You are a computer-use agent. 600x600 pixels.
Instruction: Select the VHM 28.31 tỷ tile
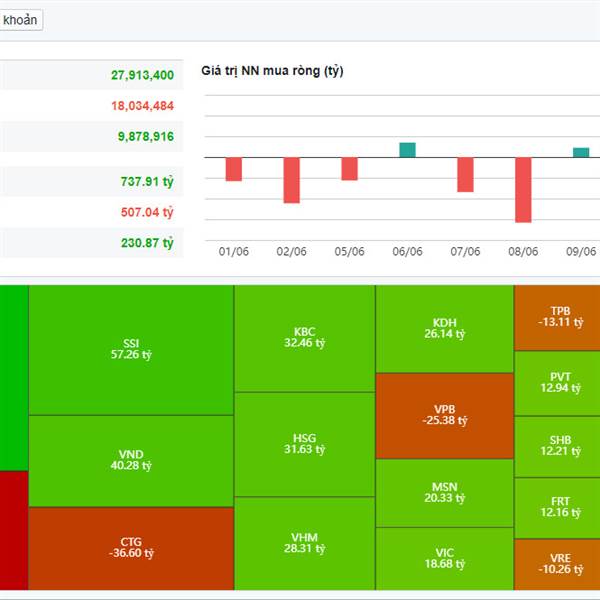click(x=305, y=543)
